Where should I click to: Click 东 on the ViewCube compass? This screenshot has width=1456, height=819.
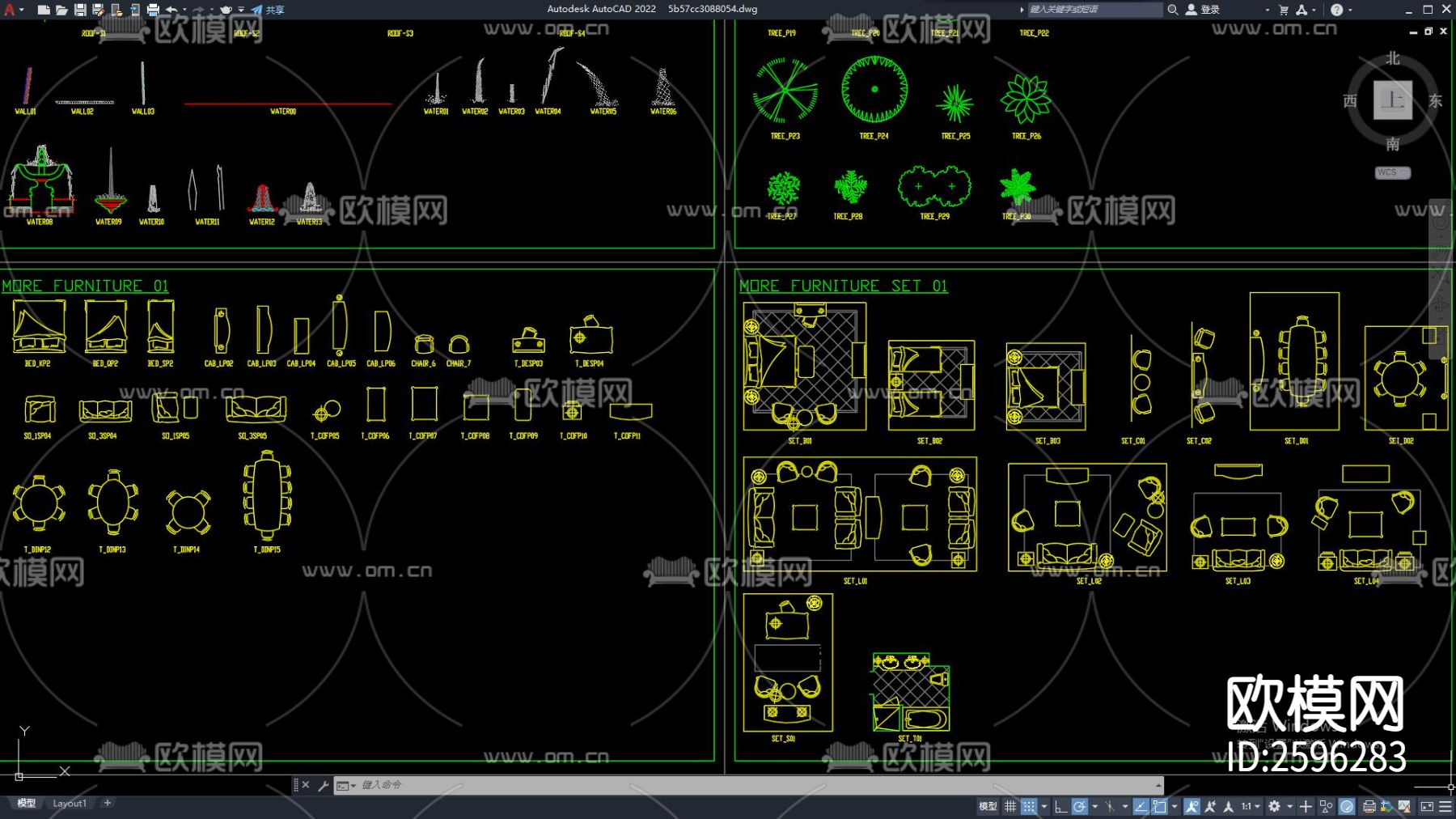coord(1435,101)
